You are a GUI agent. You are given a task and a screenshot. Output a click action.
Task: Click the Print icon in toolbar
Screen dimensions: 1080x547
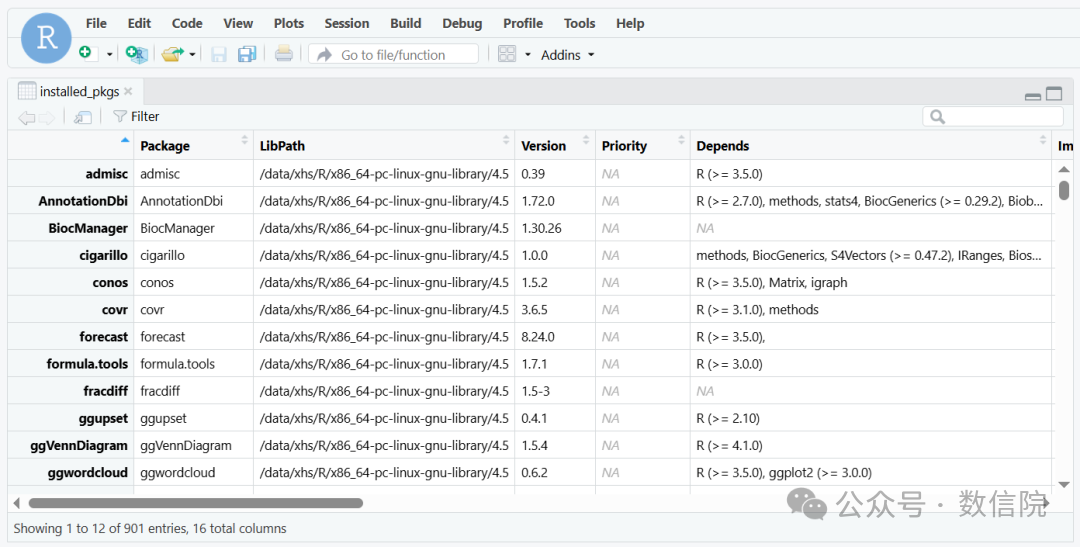tap(284, 54)
